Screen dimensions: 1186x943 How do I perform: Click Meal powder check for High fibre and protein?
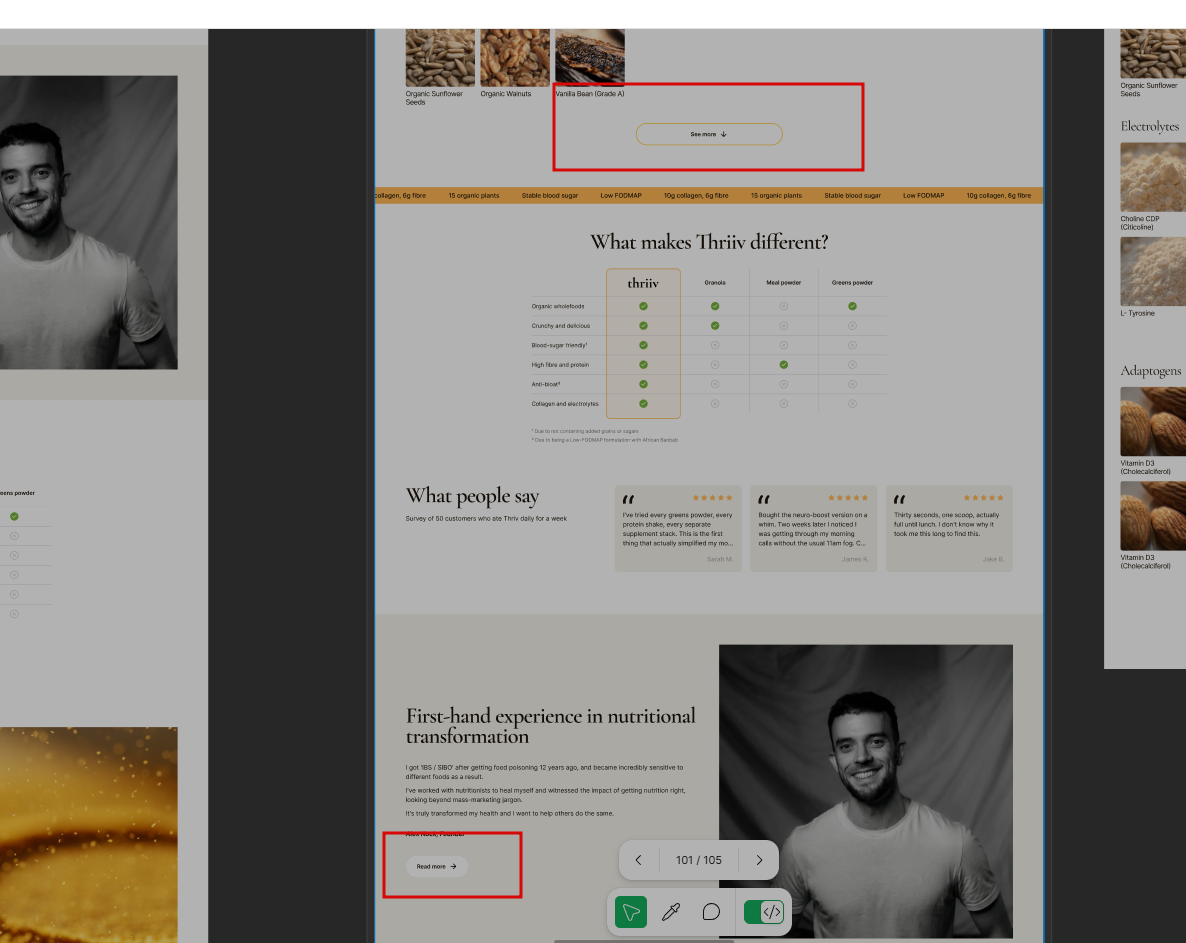784,364
